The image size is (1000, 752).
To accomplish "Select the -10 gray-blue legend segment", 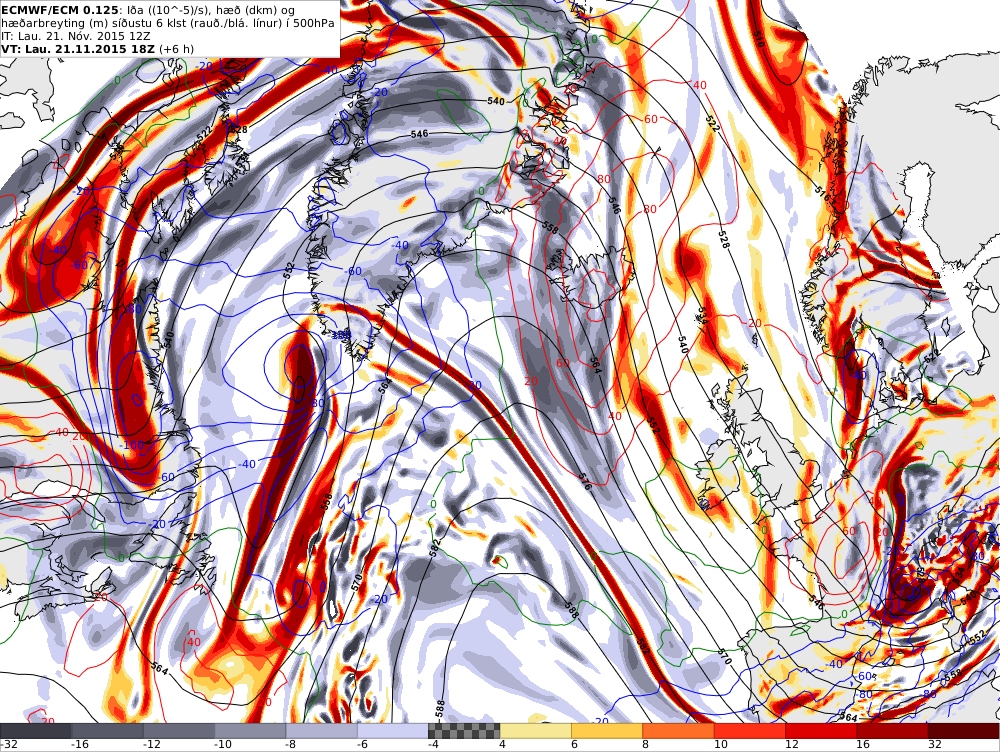I will pyautogui.click(x=250, y=731).
